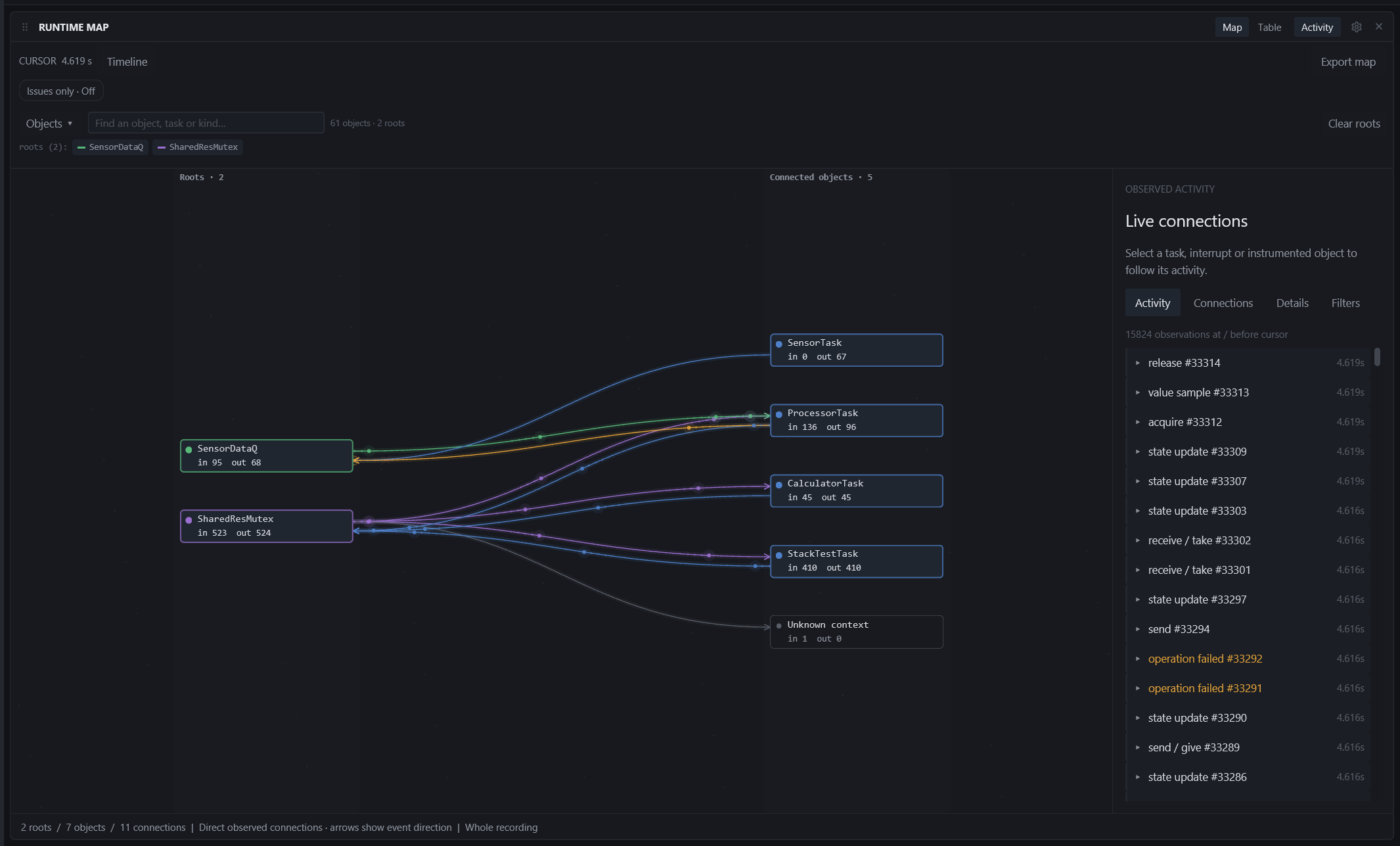This screenshot has width=1400, height=846.
Task: Click the activity list scrollbar thumb
Action: coord(1377,357)
